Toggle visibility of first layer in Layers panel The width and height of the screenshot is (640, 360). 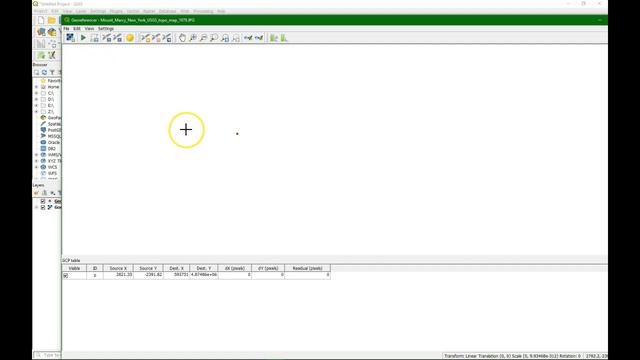(x=43, y=201)
